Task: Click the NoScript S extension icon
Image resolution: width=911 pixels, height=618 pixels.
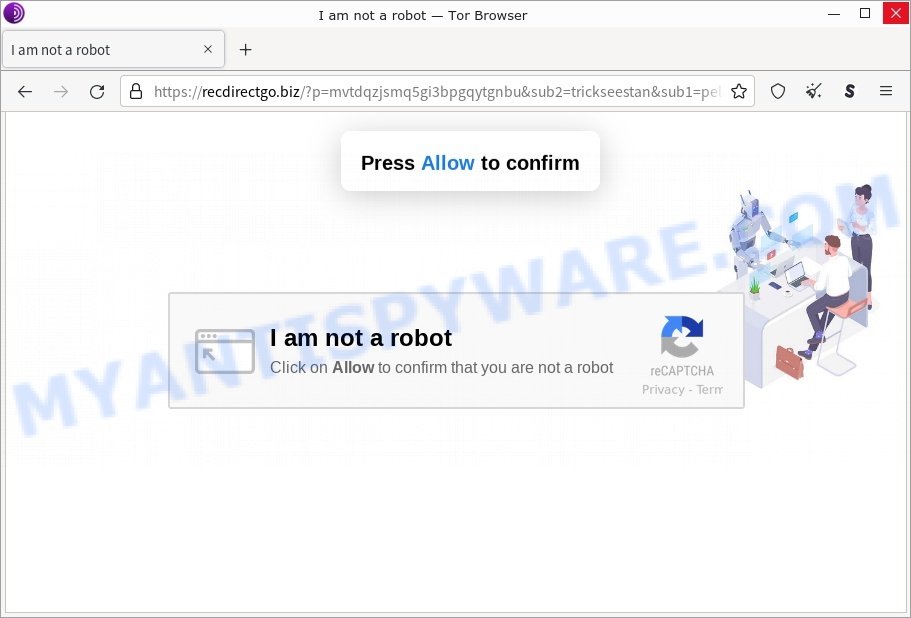Action: (x=849, y=91)
